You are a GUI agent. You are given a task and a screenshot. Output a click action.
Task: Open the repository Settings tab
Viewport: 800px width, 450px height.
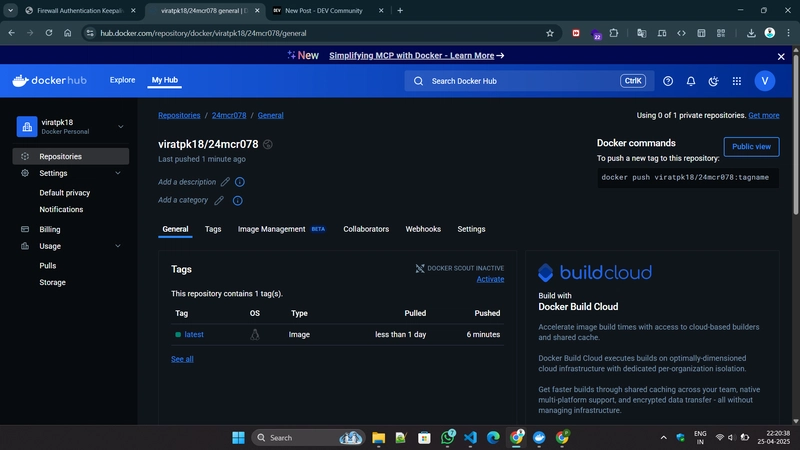(471, 229)
